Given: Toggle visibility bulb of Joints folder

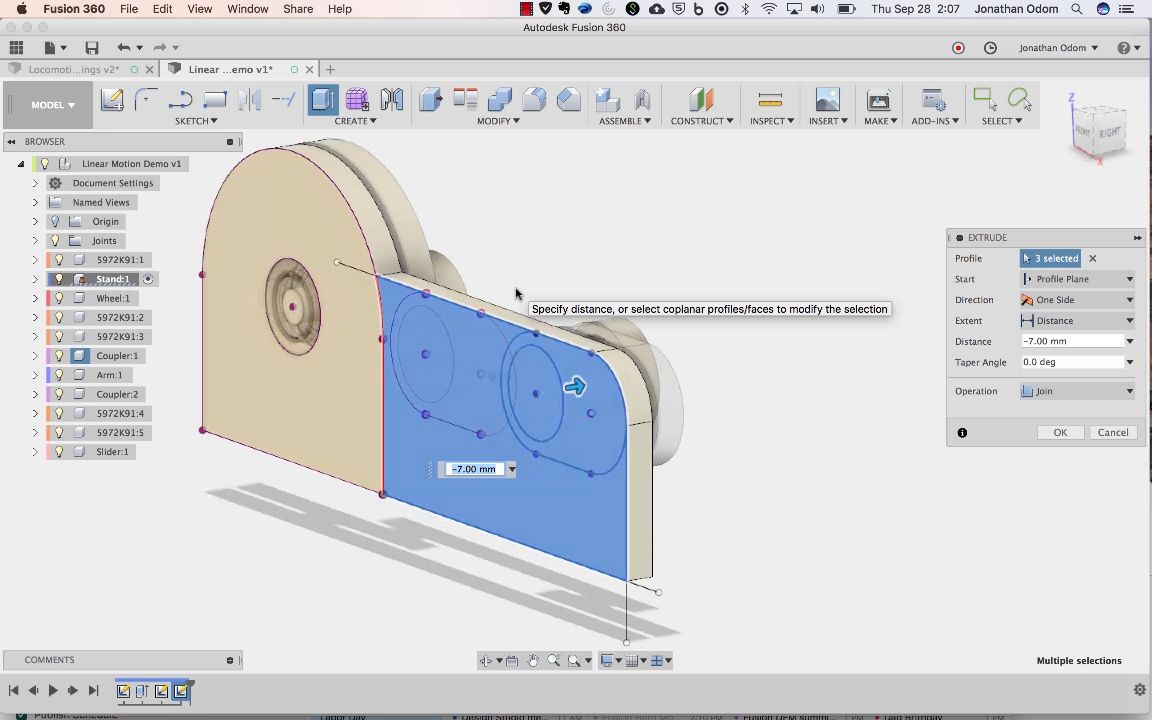Looking at the screenshot, I should [55, 240].
